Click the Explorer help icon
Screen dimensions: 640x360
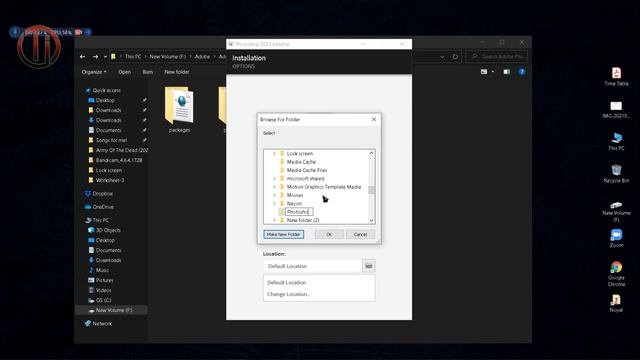coord(522,72)
